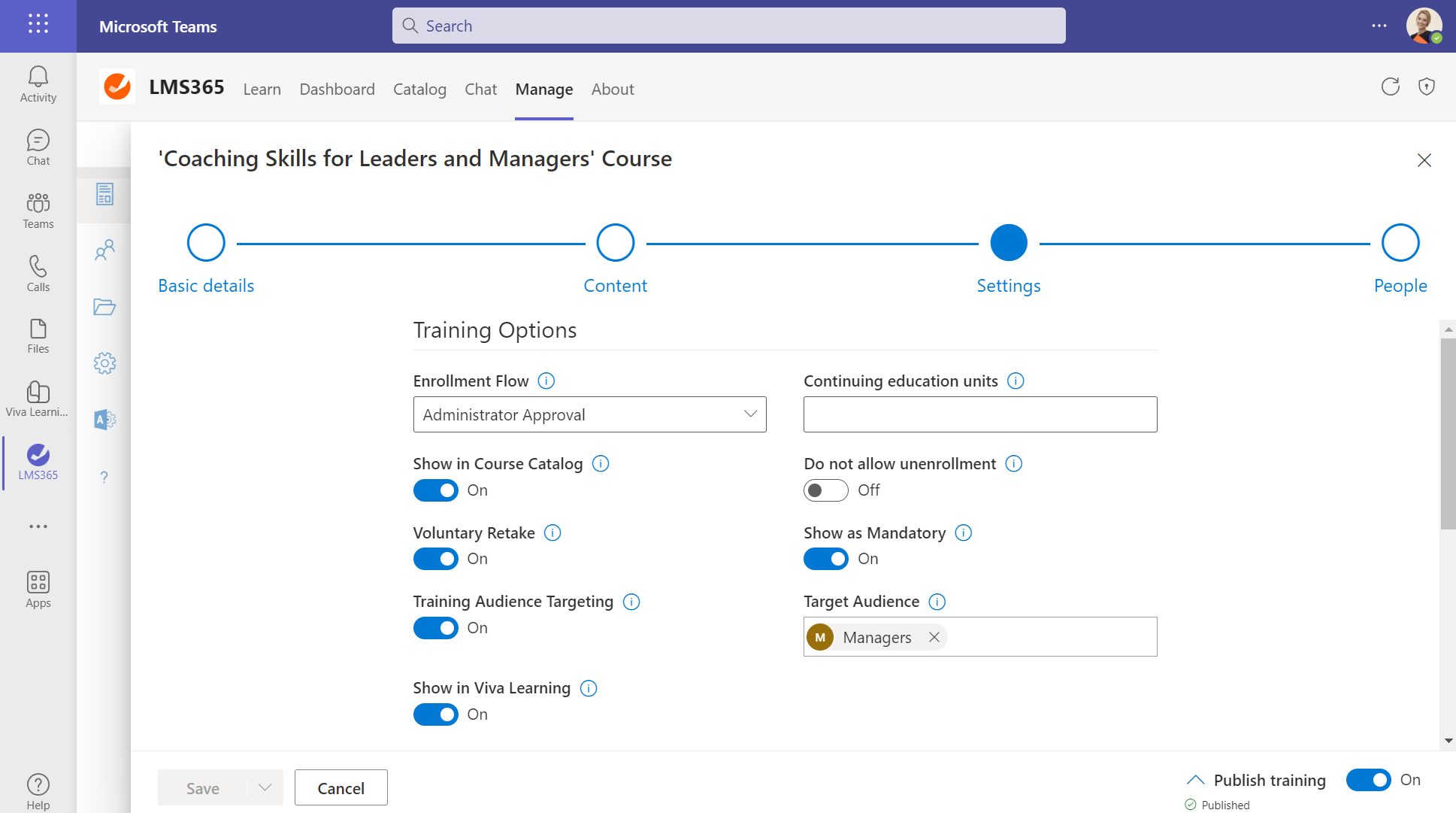Show info for Training Audience Targeting
The image size is (1456, 813).
click(631, 602)
